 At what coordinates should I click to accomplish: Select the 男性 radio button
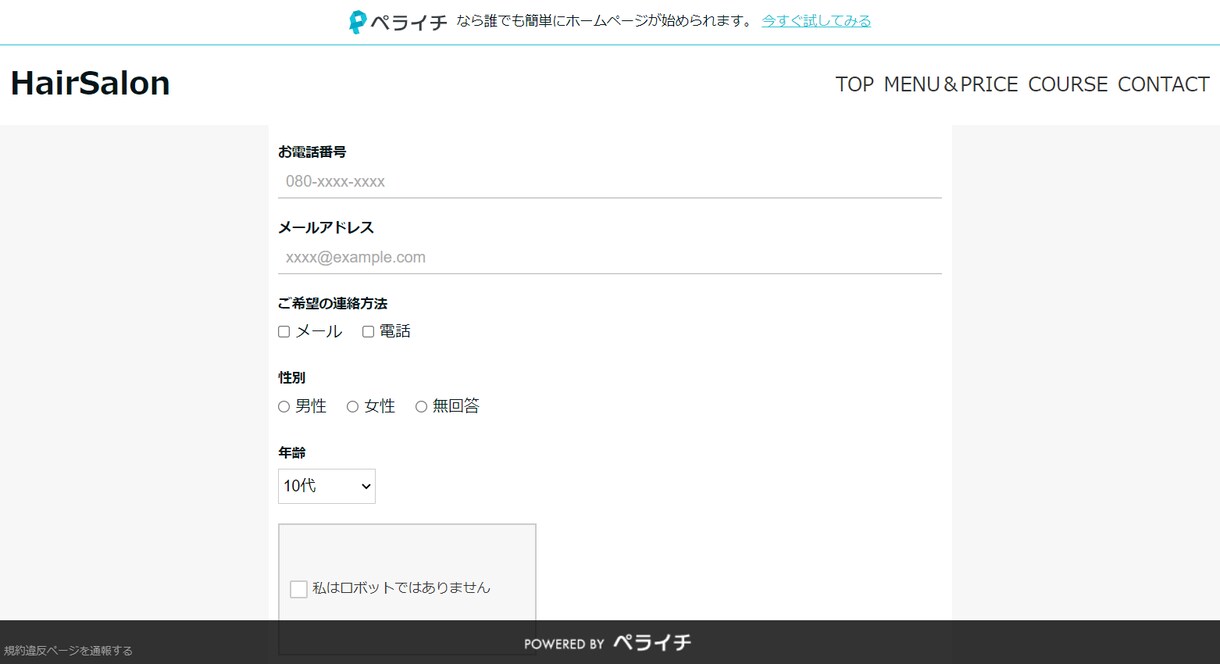coord(284,407)
